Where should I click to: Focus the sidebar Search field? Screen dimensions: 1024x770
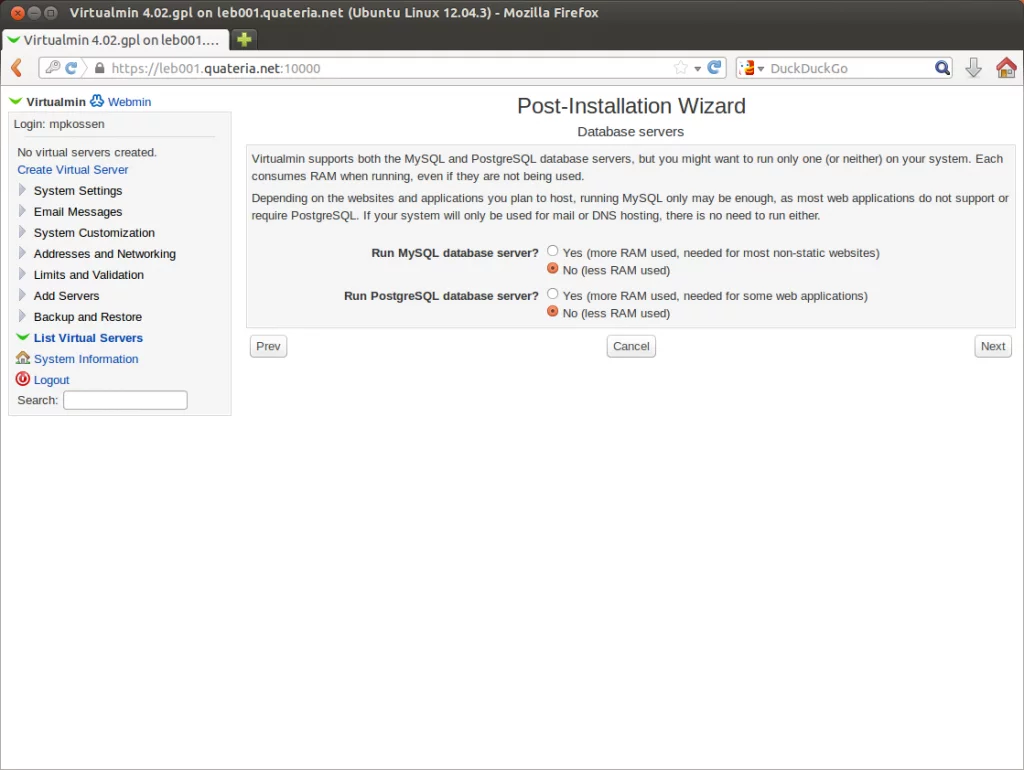pos(125,400)
